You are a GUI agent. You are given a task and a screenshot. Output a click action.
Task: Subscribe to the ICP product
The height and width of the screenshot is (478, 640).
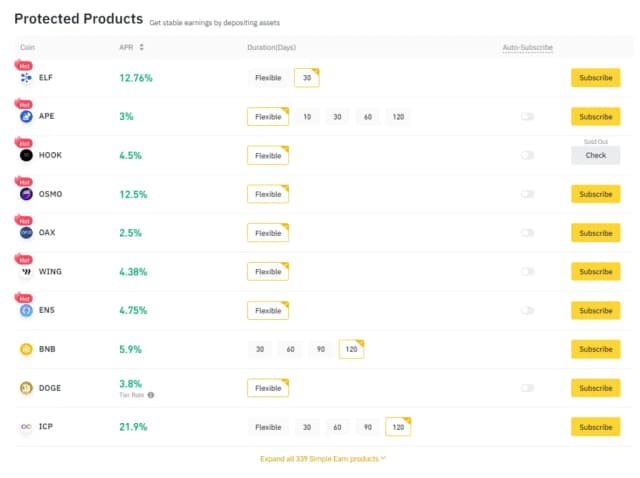click(595, 427)
